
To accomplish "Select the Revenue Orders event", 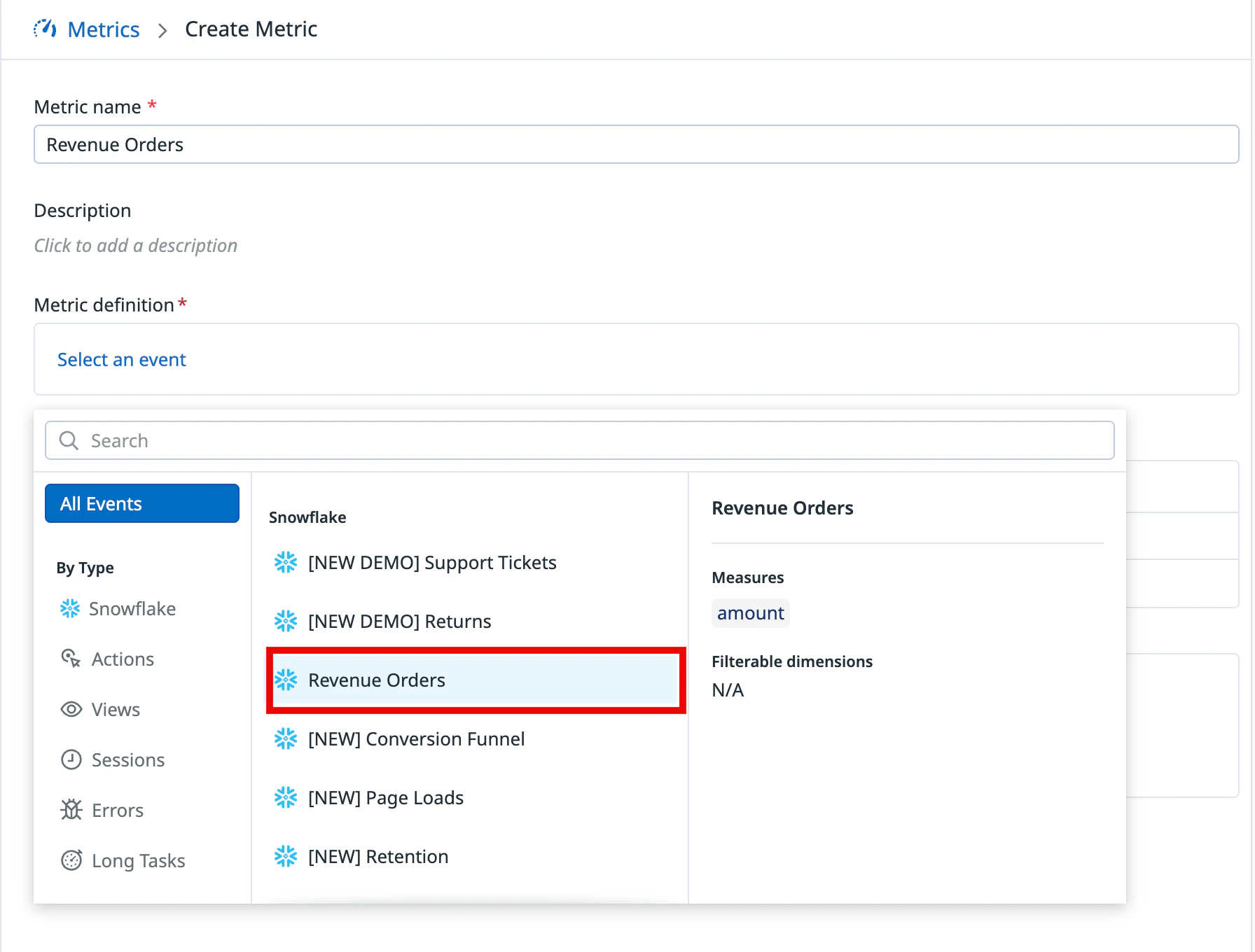I will pyautogui.click(x=377, y=680).
